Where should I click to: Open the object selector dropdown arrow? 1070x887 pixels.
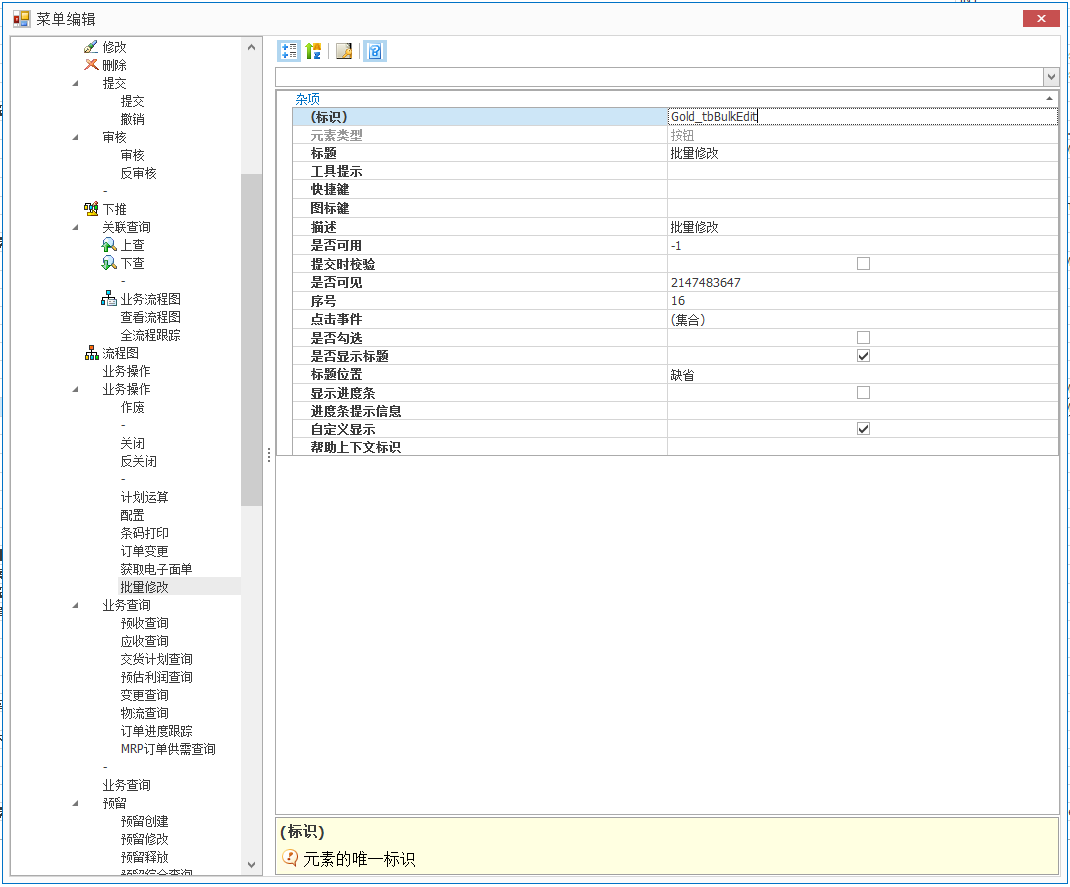(x=1051, y=76)
